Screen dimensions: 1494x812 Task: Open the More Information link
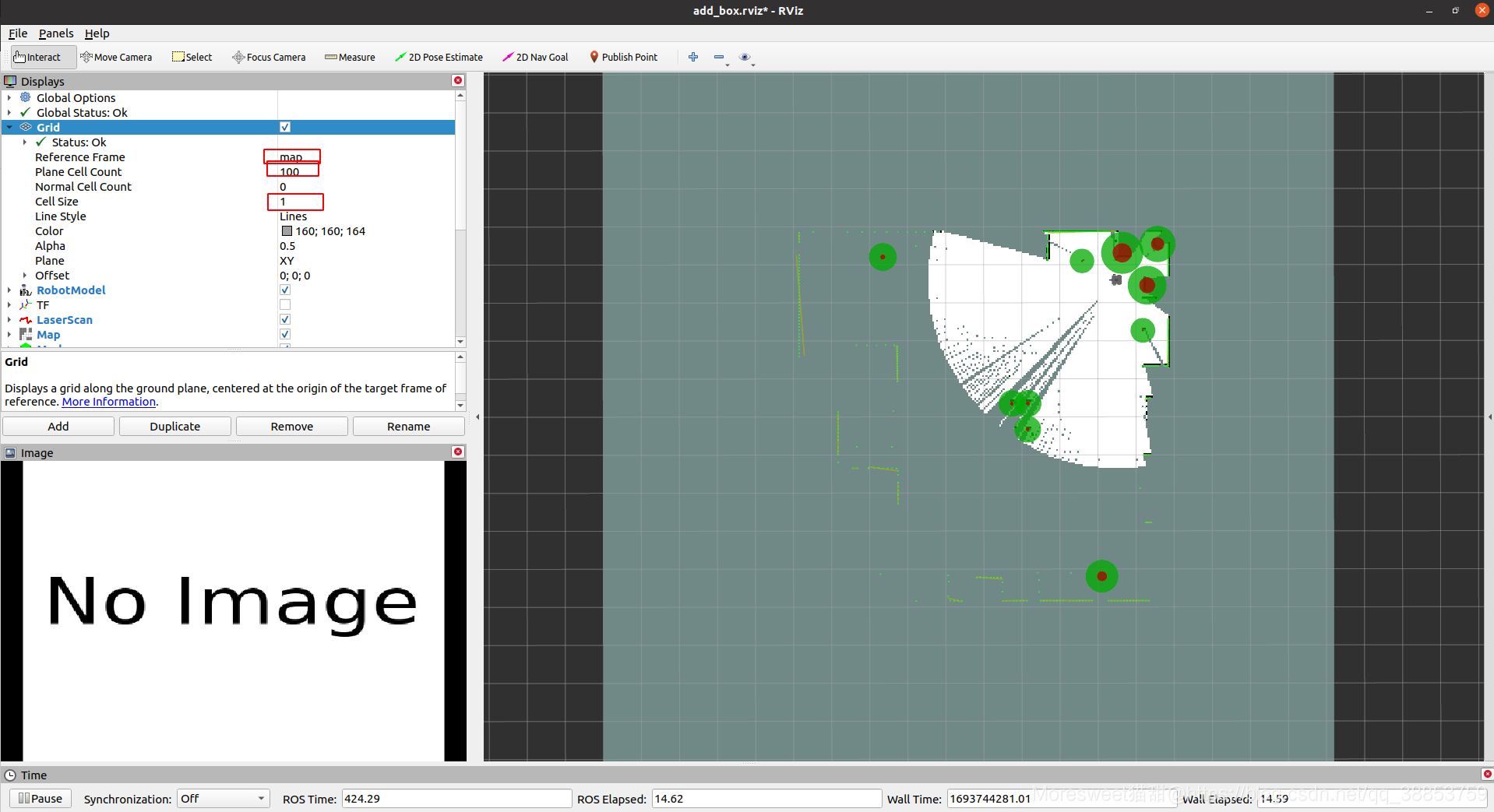(107, 402)
